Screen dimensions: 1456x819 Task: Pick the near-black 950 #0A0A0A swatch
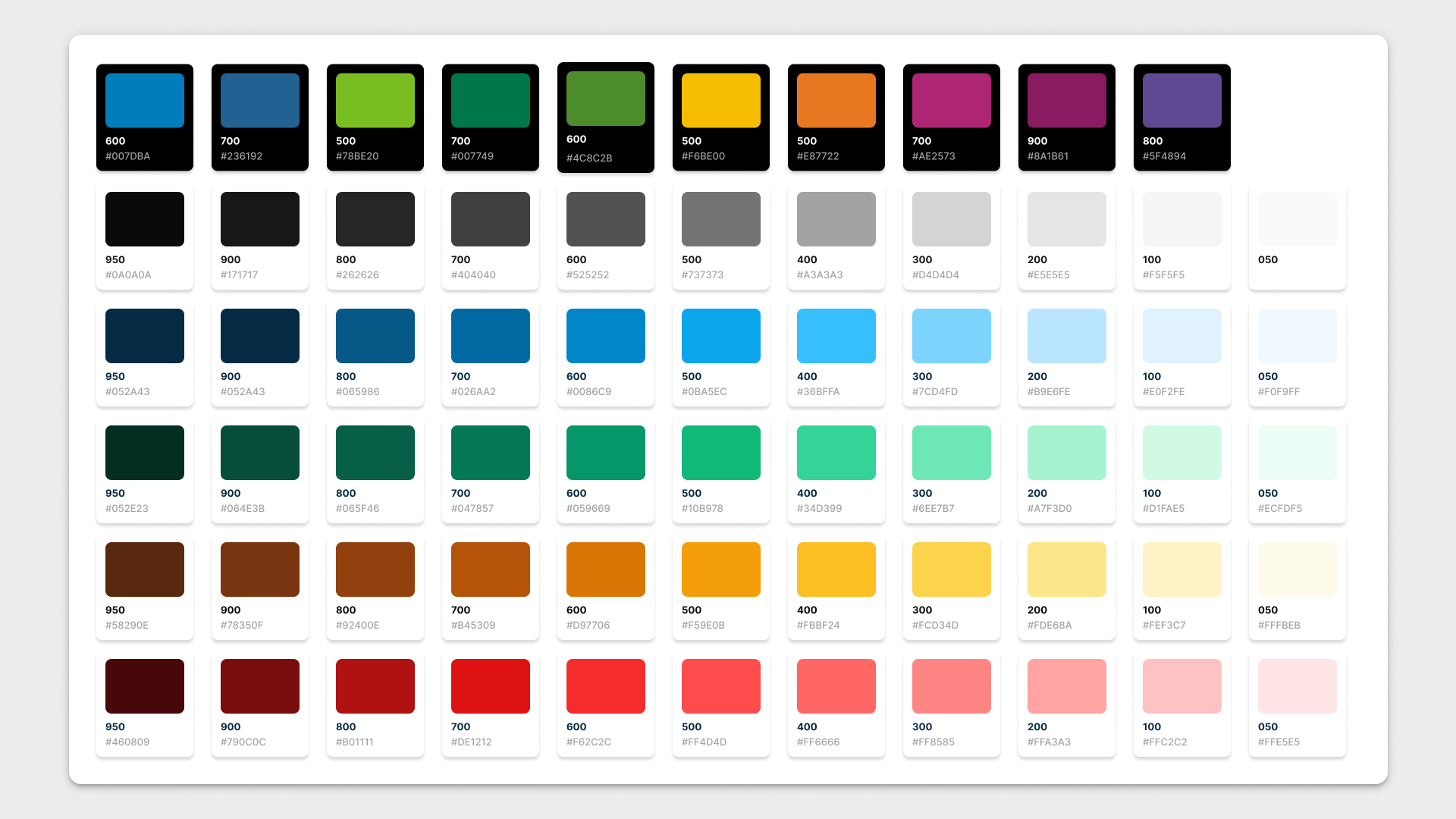(x=144, y=219)
